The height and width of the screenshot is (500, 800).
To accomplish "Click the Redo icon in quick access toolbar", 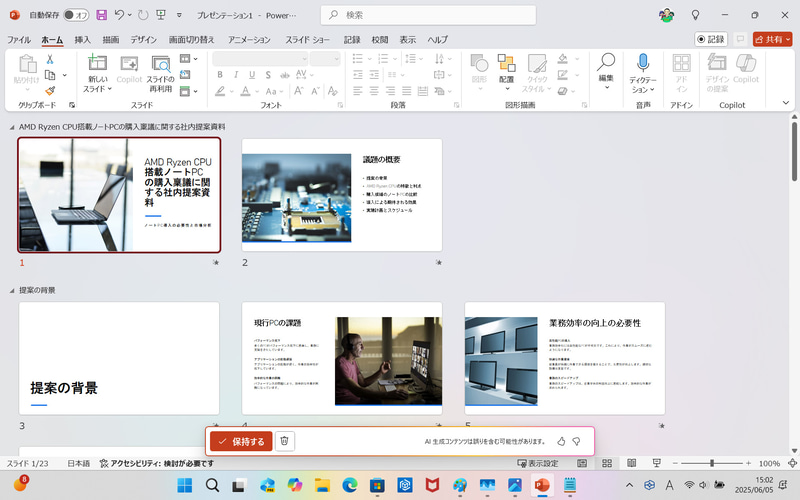I will (x=143, y=15).
